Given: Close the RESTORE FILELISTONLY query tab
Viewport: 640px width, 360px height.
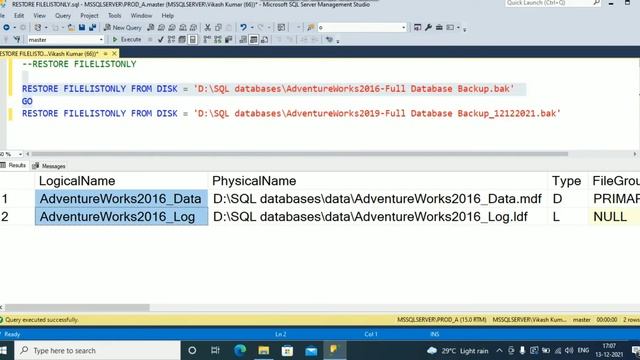Looking at the screenshot, I should 115,53.
